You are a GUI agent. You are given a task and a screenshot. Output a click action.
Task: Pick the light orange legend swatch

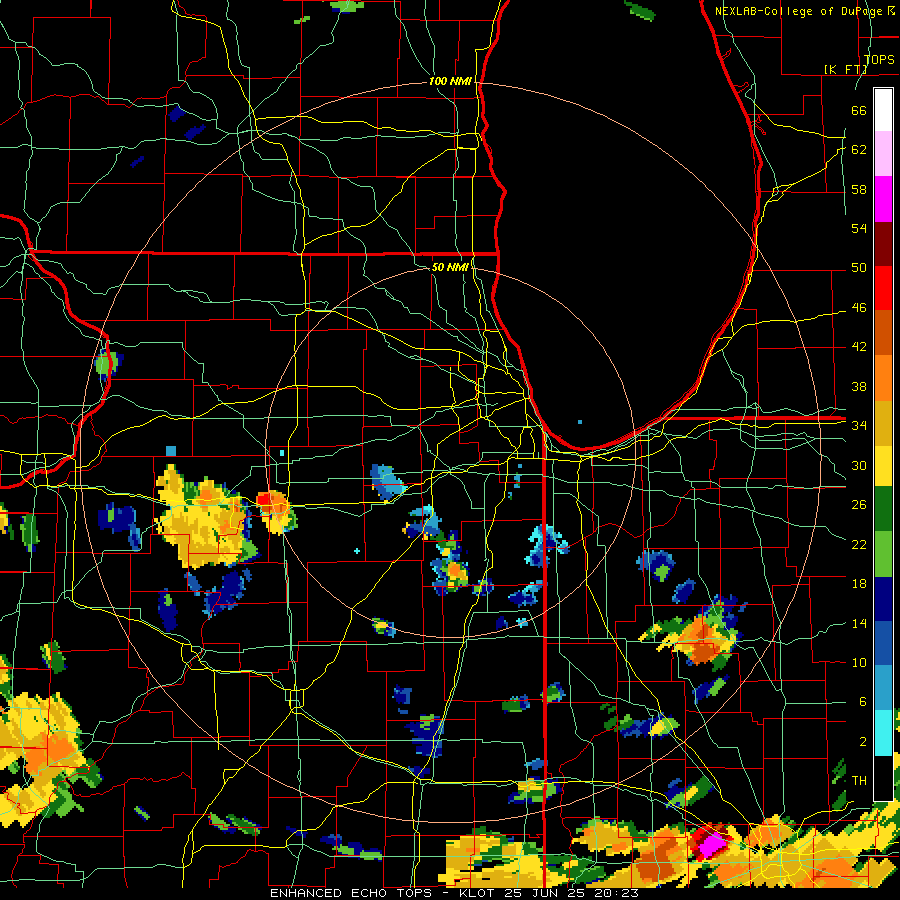point(883,378)
